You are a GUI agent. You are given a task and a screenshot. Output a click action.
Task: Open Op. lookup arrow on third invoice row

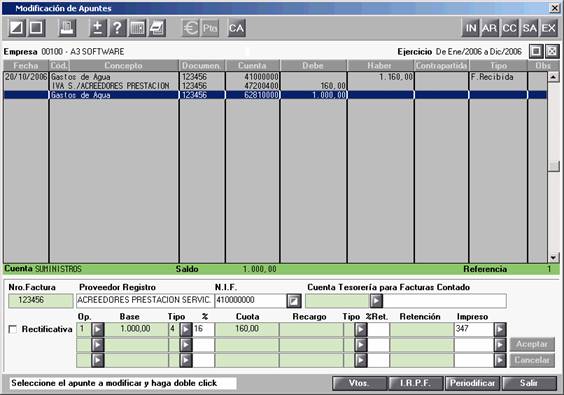97,360
